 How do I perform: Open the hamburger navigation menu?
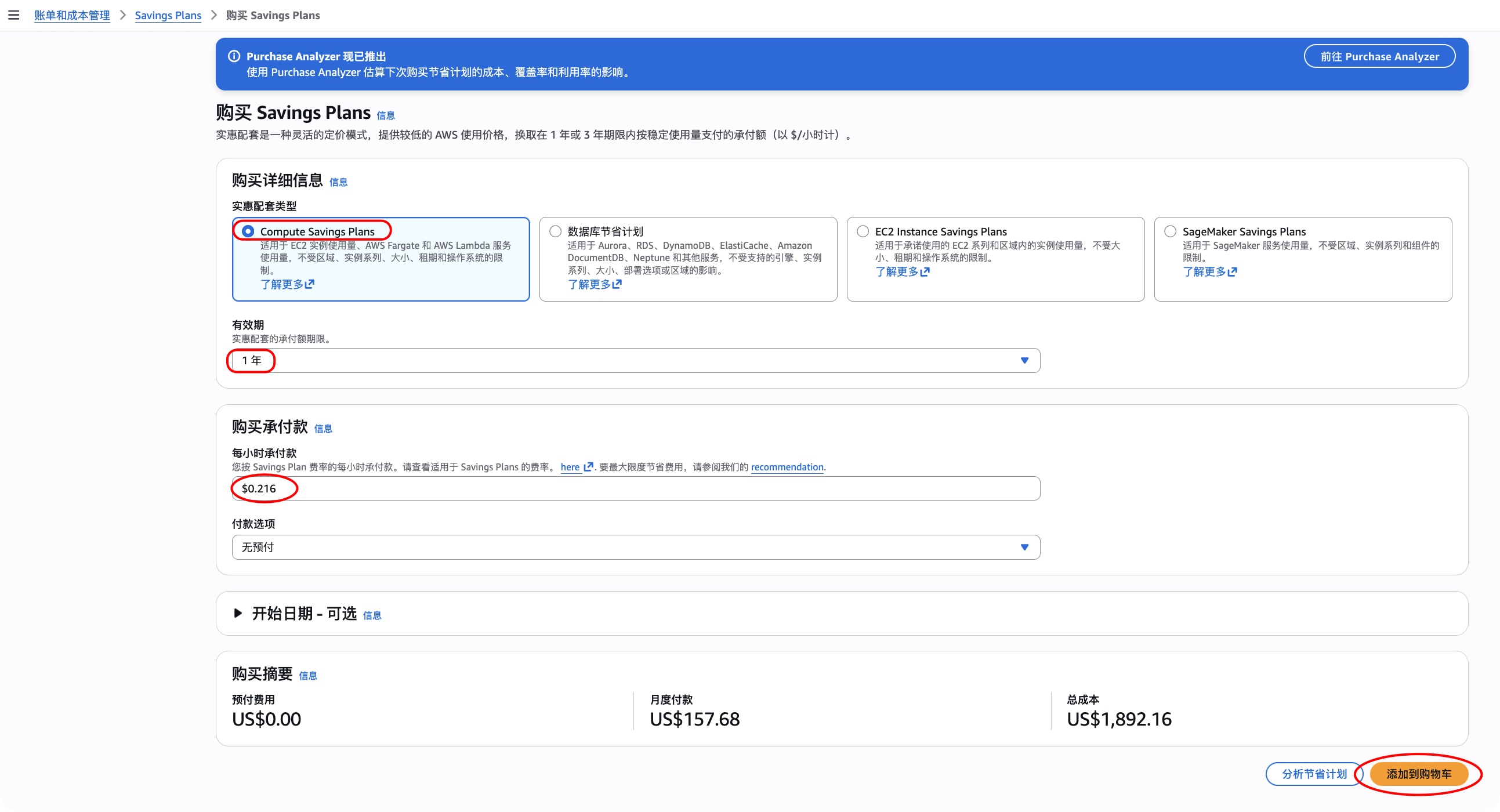click(x=13, y=15)
